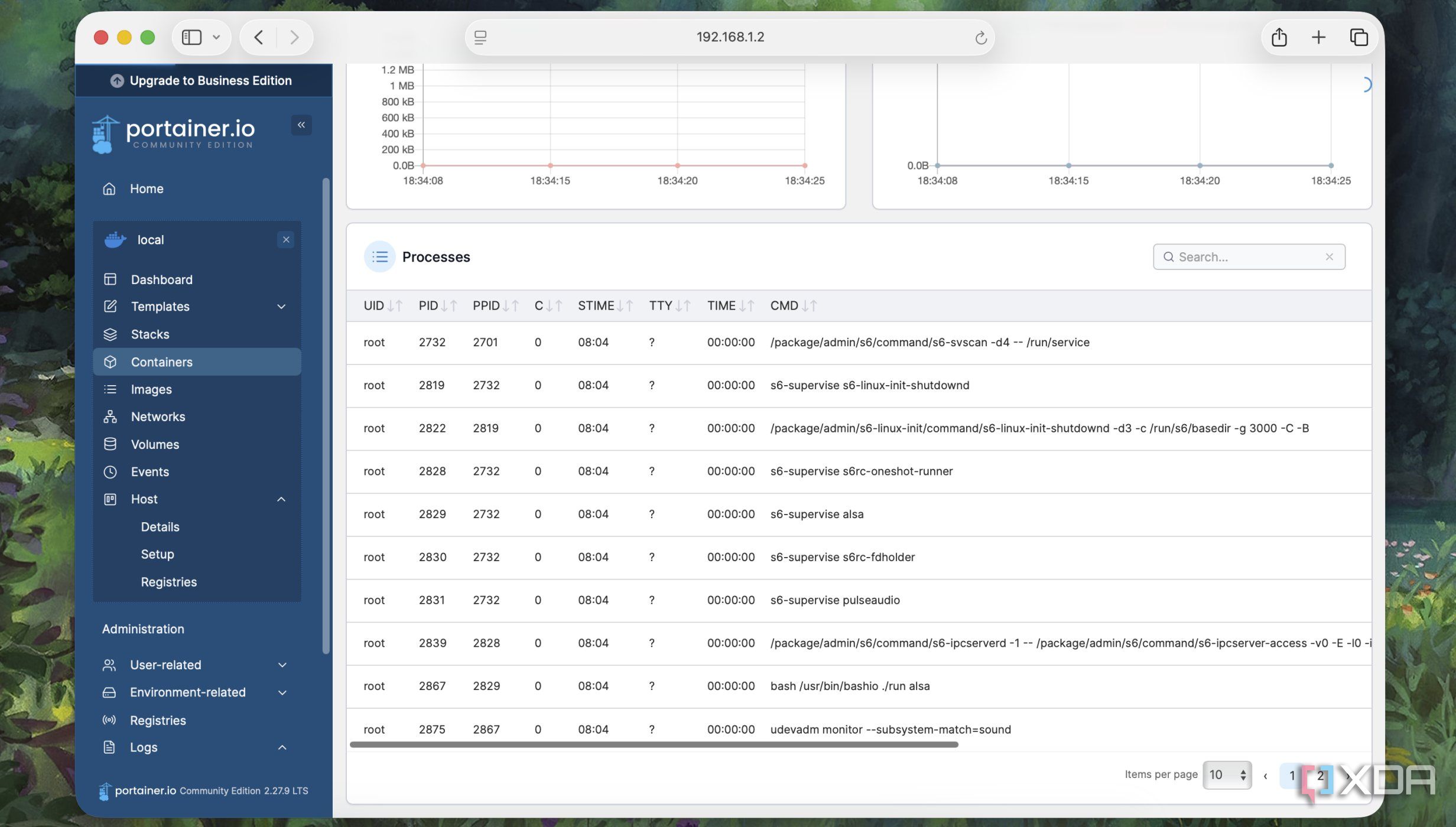Collapse the Portainer sidebar
Viewport: 1456px width, 827px height.
tap(301, 125)
